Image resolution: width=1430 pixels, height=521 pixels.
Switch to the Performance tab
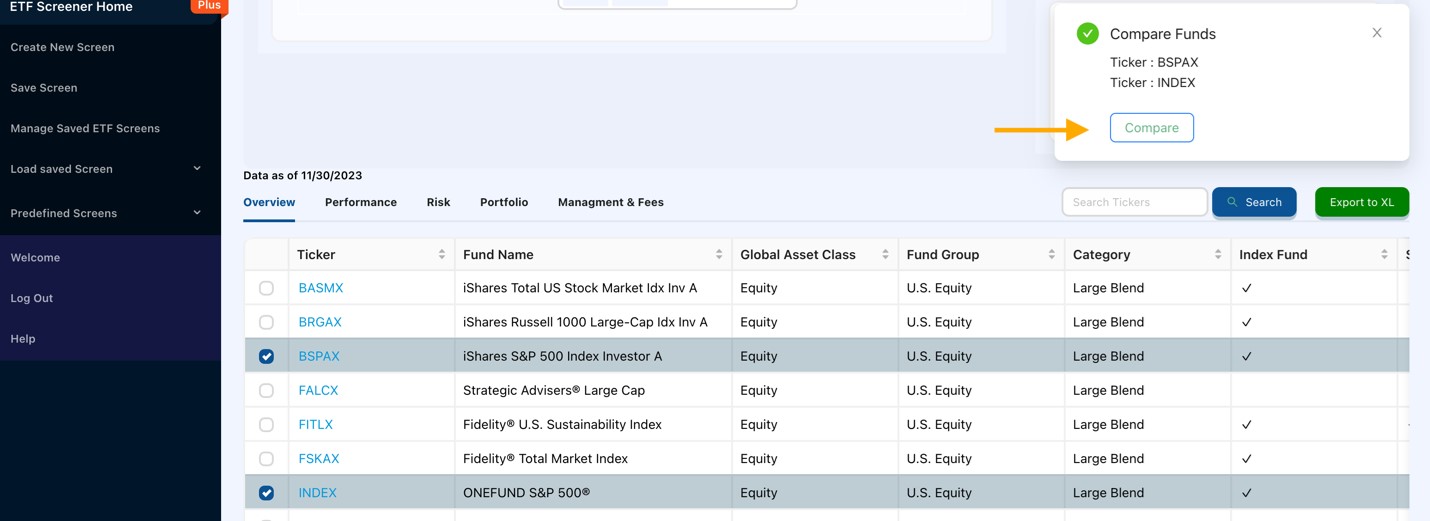pos(361,202)
